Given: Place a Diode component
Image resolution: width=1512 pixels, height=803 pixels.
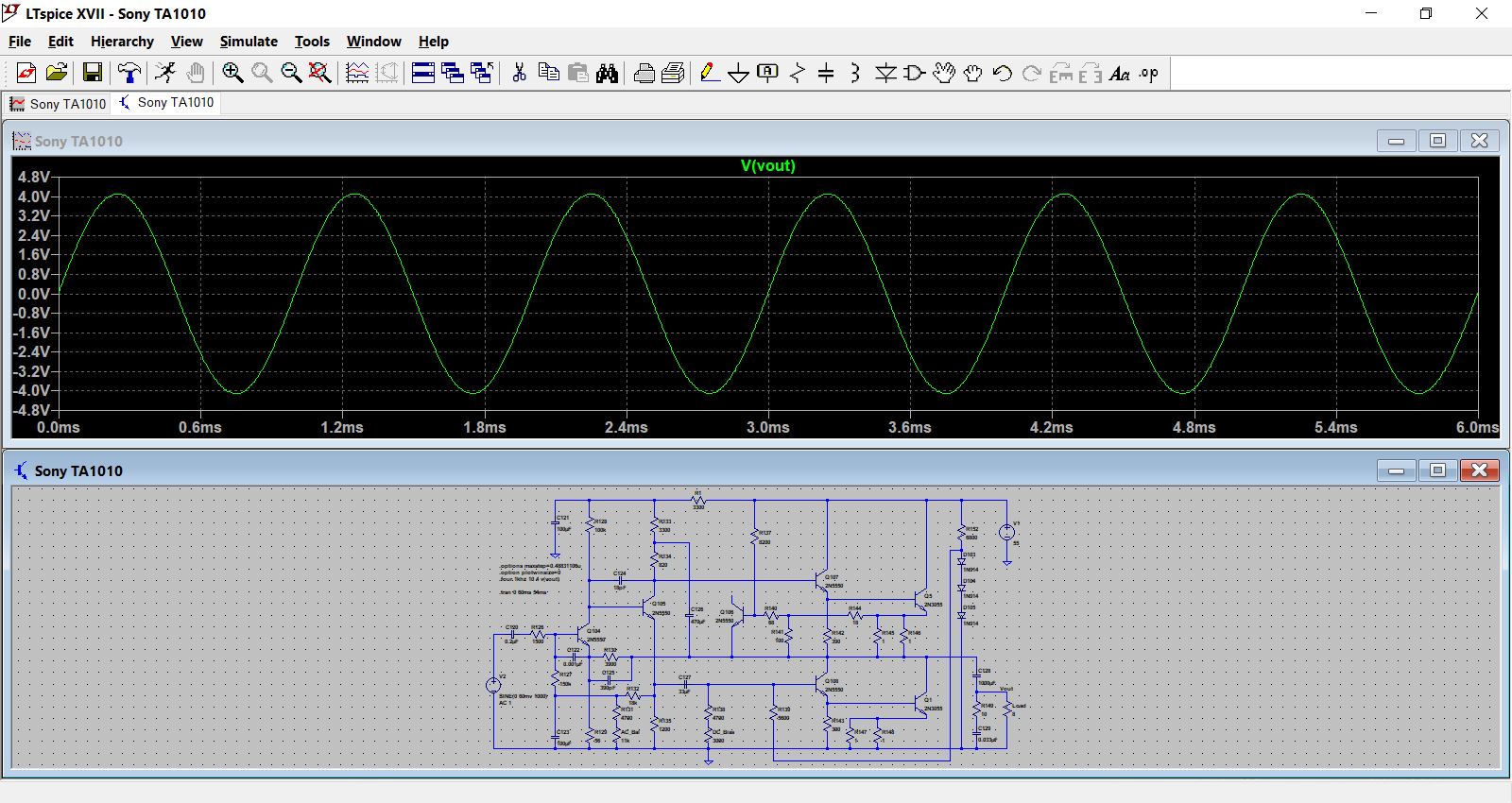Looking at the screenshot, I should [x=885, y=73].
